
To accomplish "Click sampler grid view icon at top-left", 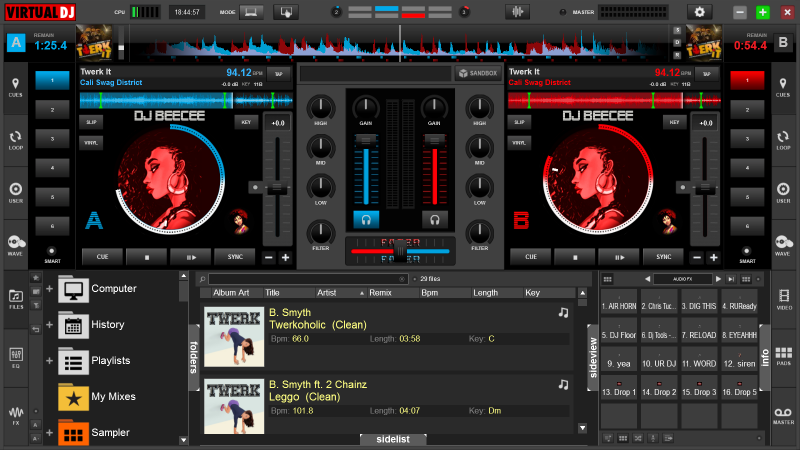I will [x=607, y=279].
